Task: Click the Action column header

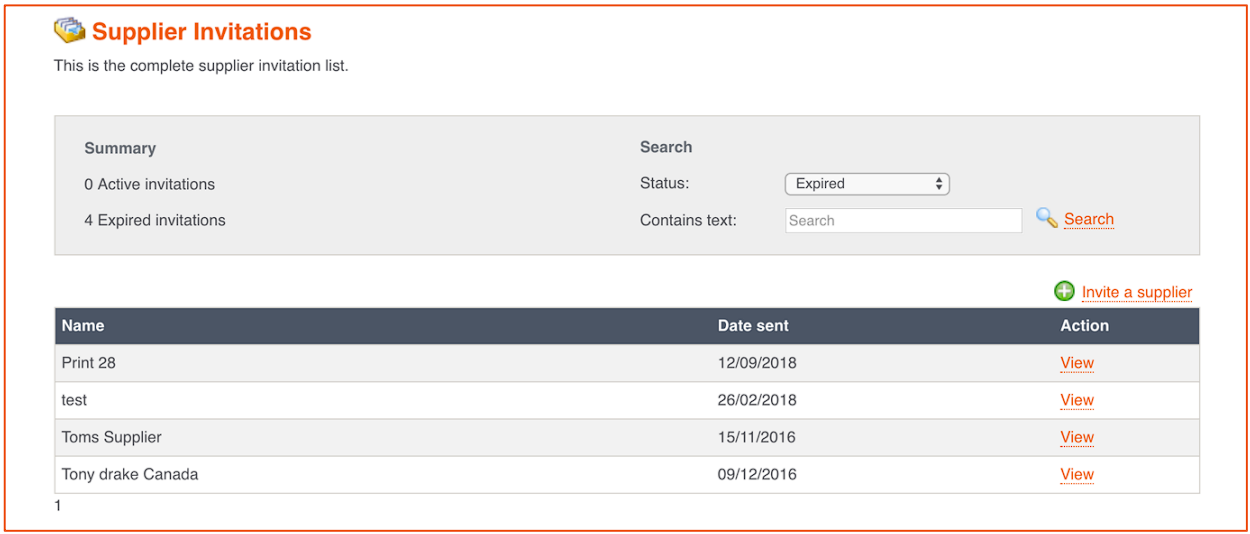Action: tap(1085, 325)
